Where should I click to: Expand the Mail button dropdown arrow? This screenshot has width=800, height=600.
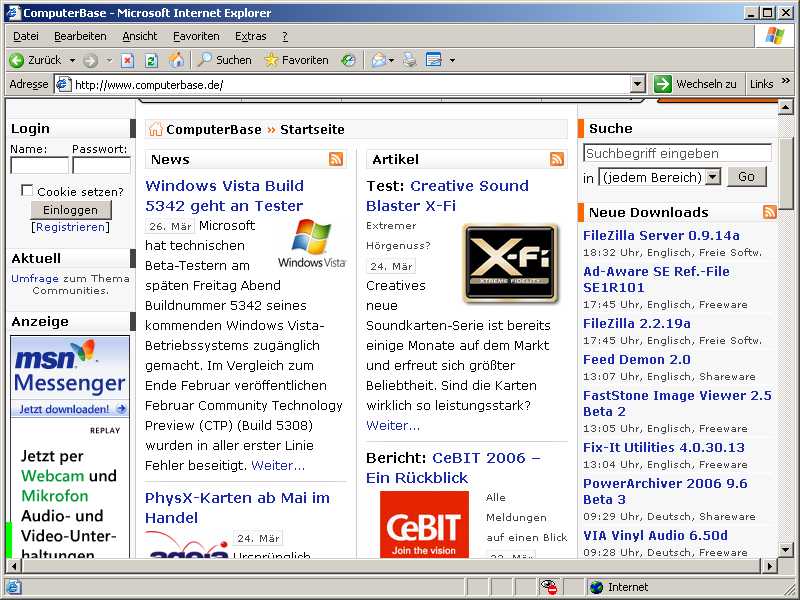tap(391, 61)
